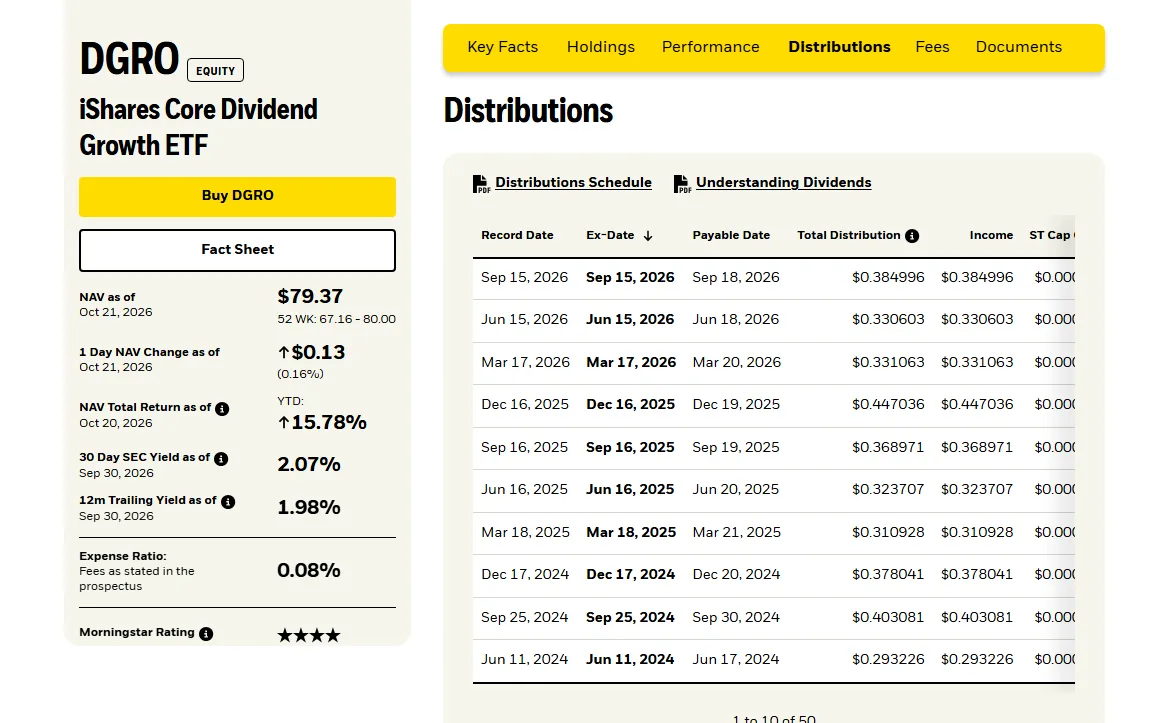Click the 52 WK range text
This screenshot has height=723, width=1169.
pyautogui.click(x=336, y=319)
